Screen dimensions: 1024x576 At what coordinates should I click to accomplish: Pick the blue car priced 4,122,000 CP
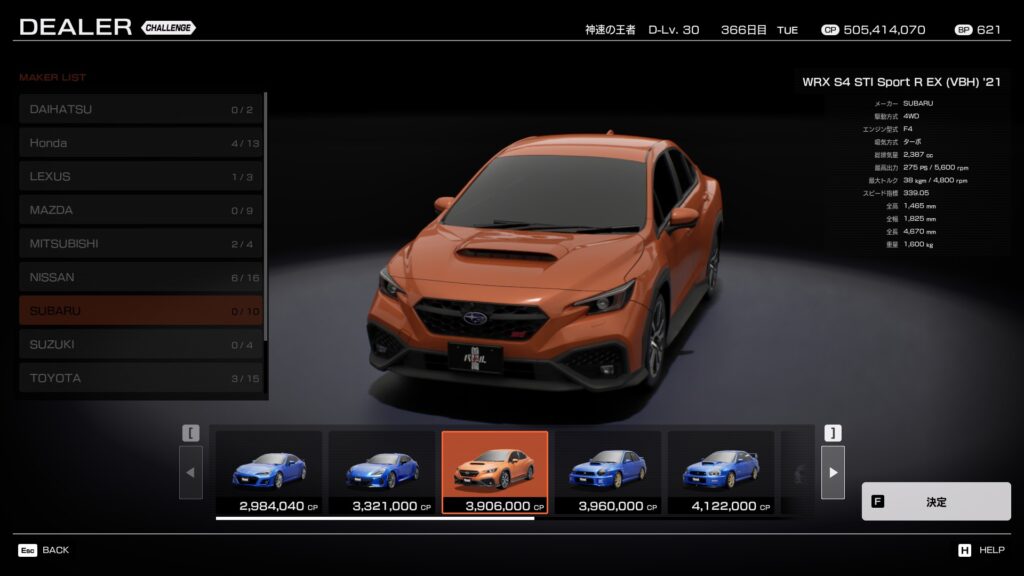721,472
